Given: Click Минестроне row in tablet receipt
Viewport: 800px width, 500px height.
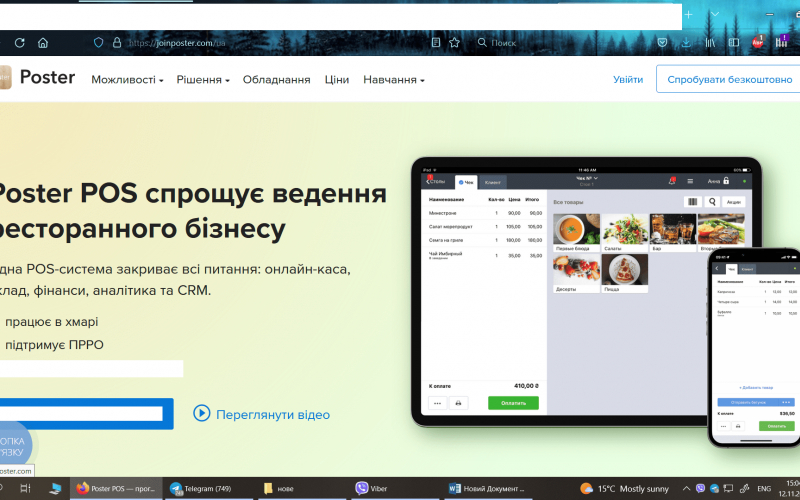Looking at the screenshot, I should 484,213.
